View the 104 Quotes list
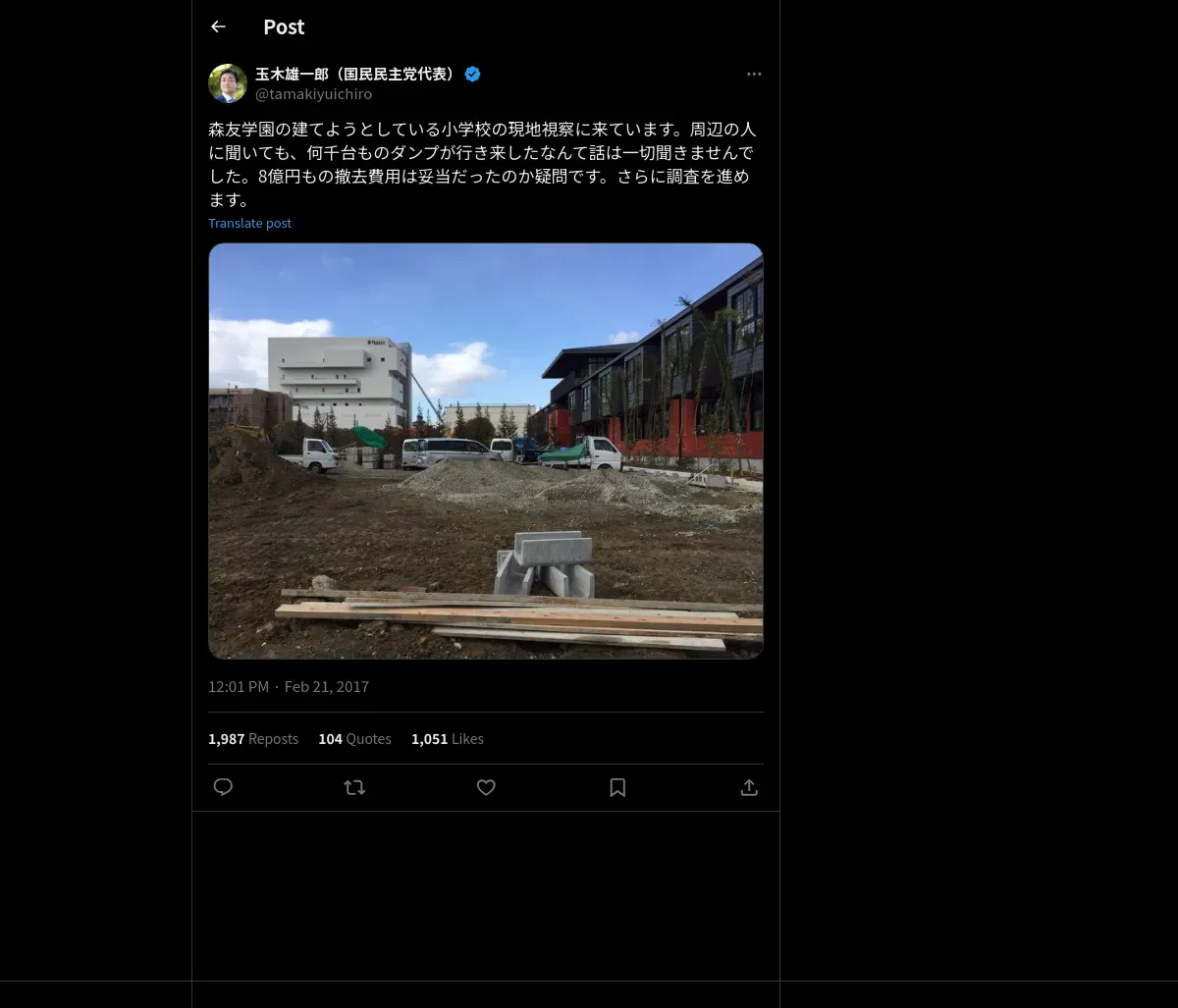 point(354,738)
